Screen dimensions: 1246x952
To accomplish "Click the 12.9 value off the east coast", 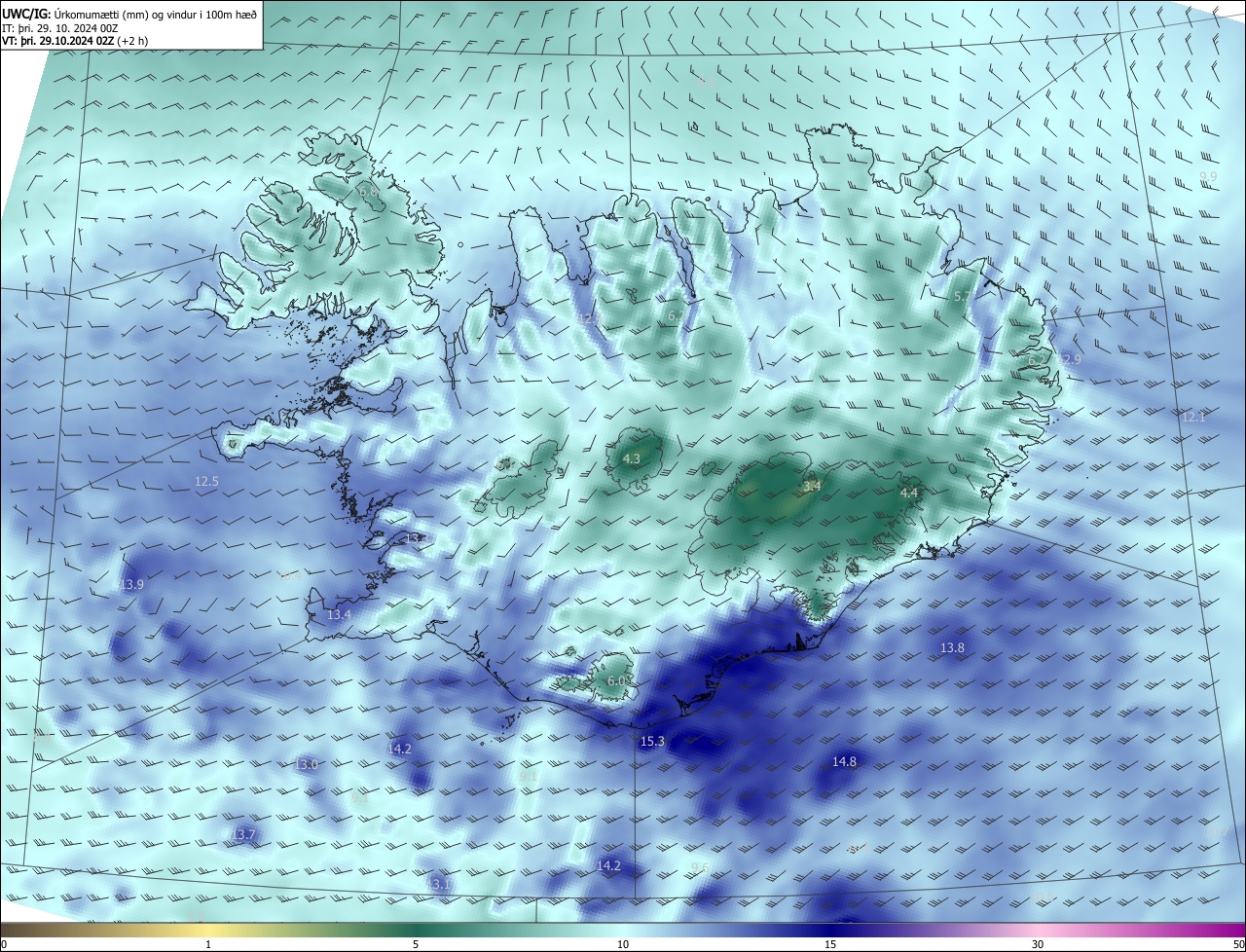I will pos(1070,359).
